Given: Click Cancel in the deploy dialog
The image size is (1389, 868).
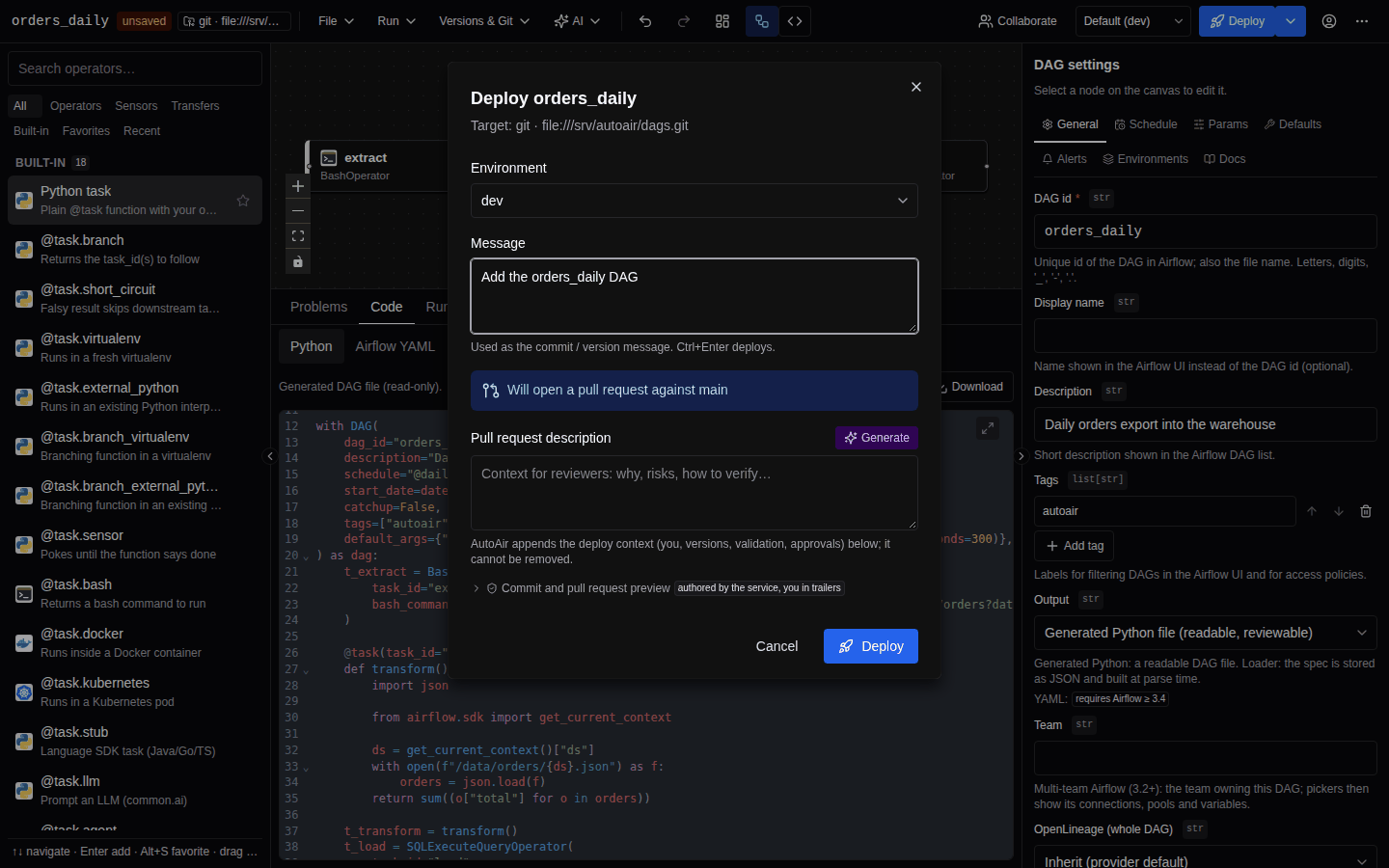Looking at the screenshot, I should click(x=776, y=646).
